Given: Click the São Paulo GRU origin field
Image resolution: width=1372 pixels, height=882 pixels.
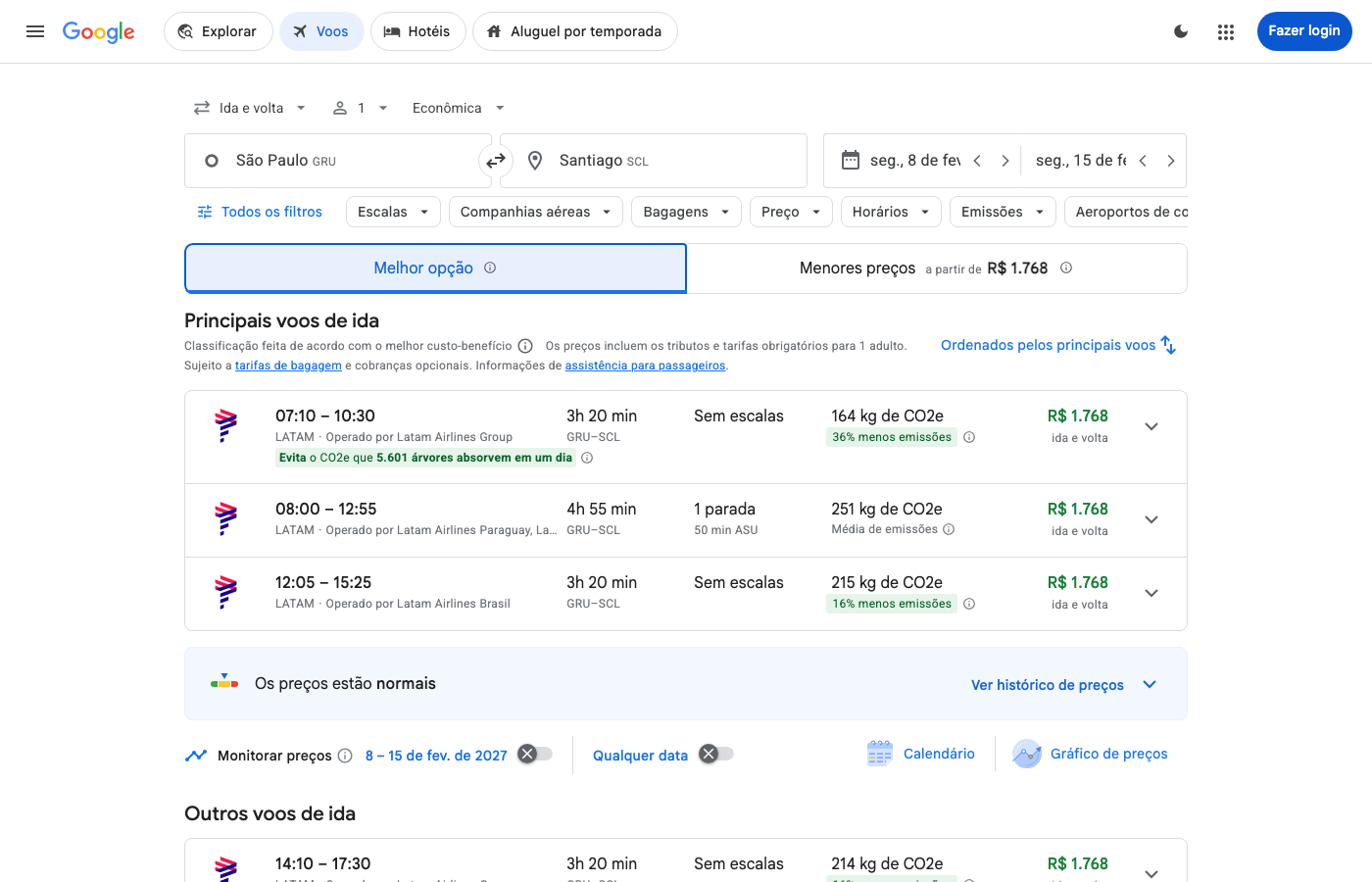Looking at the screenshot, I should coord(337,161).
